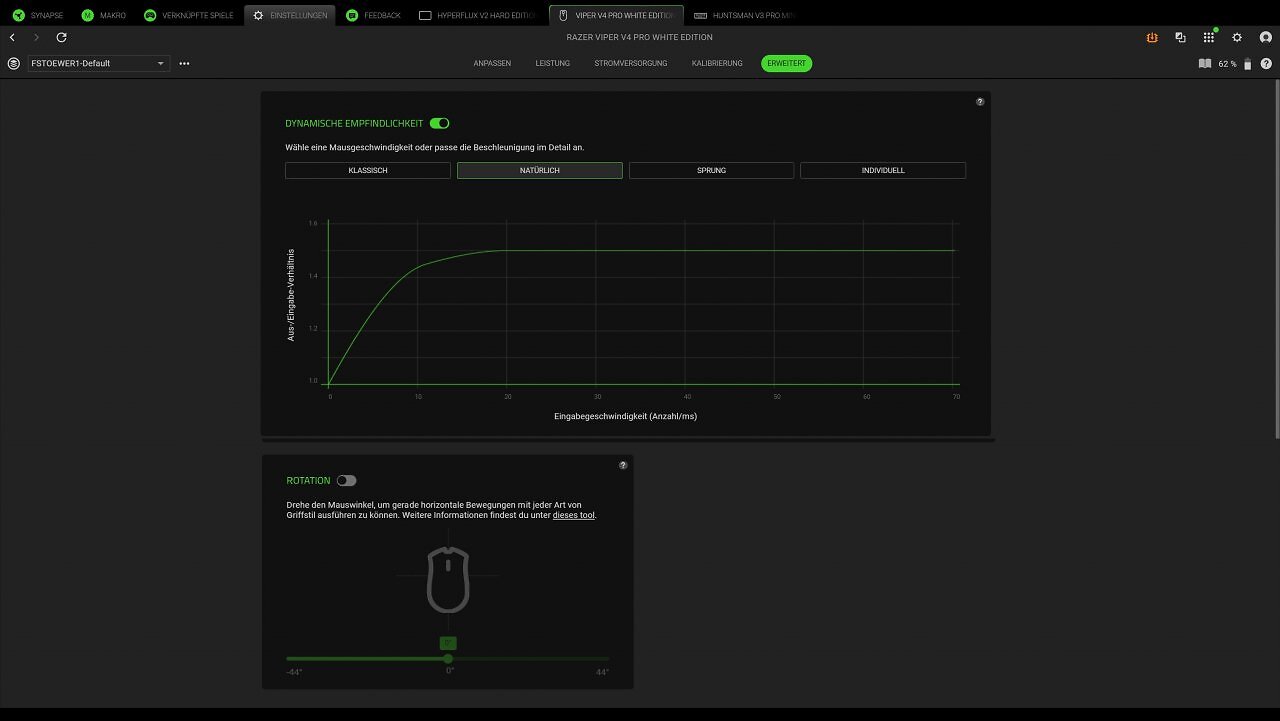Open the profile options three-dot menu
The width and height of the screenshot is (1280, 721).
click(184, 63)
